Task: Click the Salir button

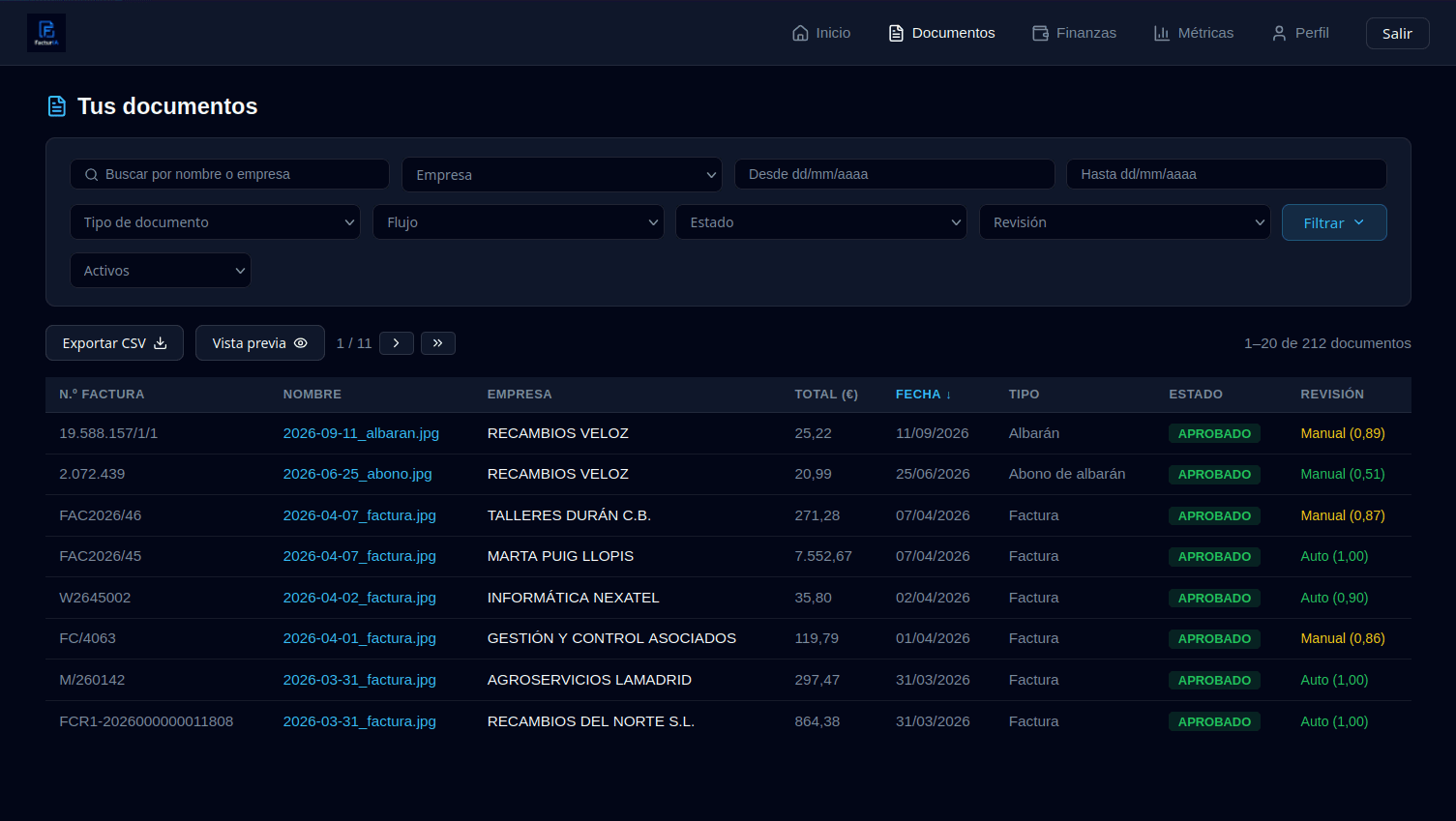Action: pyautogui.click(x=1397, y=33)
